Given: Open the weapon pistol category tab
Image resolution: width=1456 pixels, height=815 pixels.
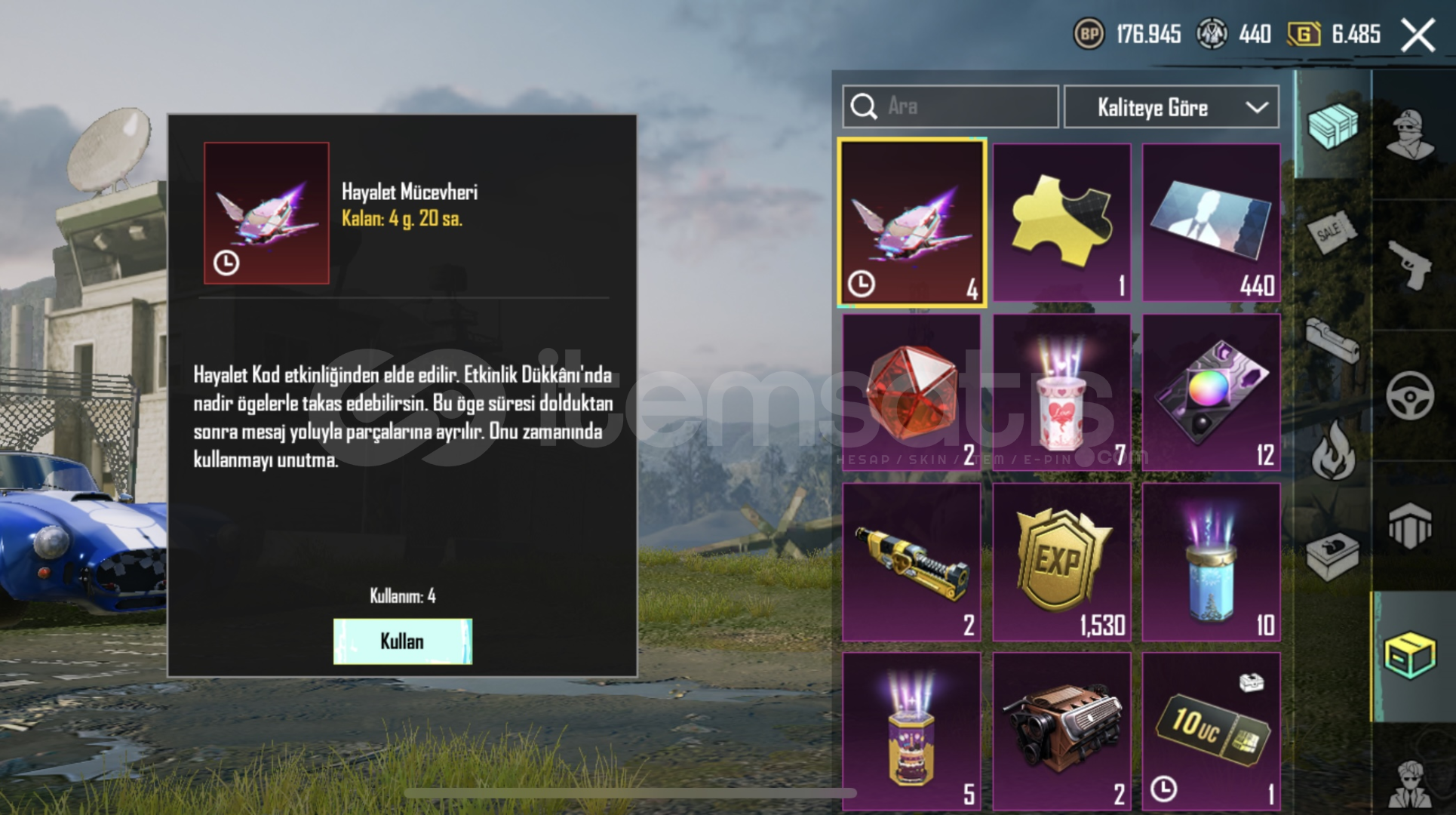Looking at the screenshot, I should pyautogui.click(x=1410, y=264).
